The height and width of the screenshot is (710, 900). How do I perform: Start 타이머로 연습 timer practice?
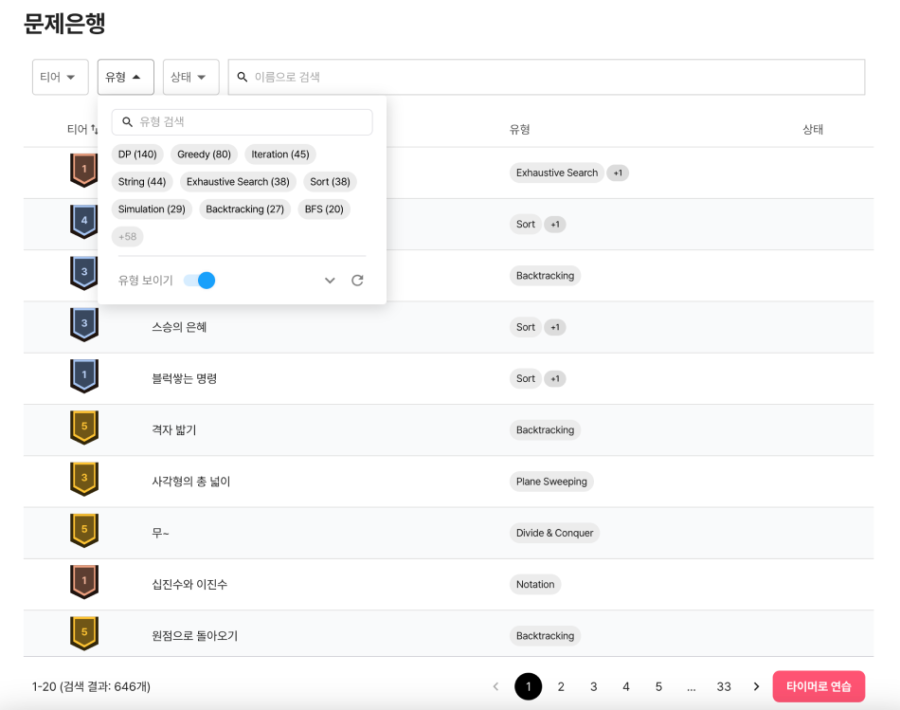click(818, 686)
